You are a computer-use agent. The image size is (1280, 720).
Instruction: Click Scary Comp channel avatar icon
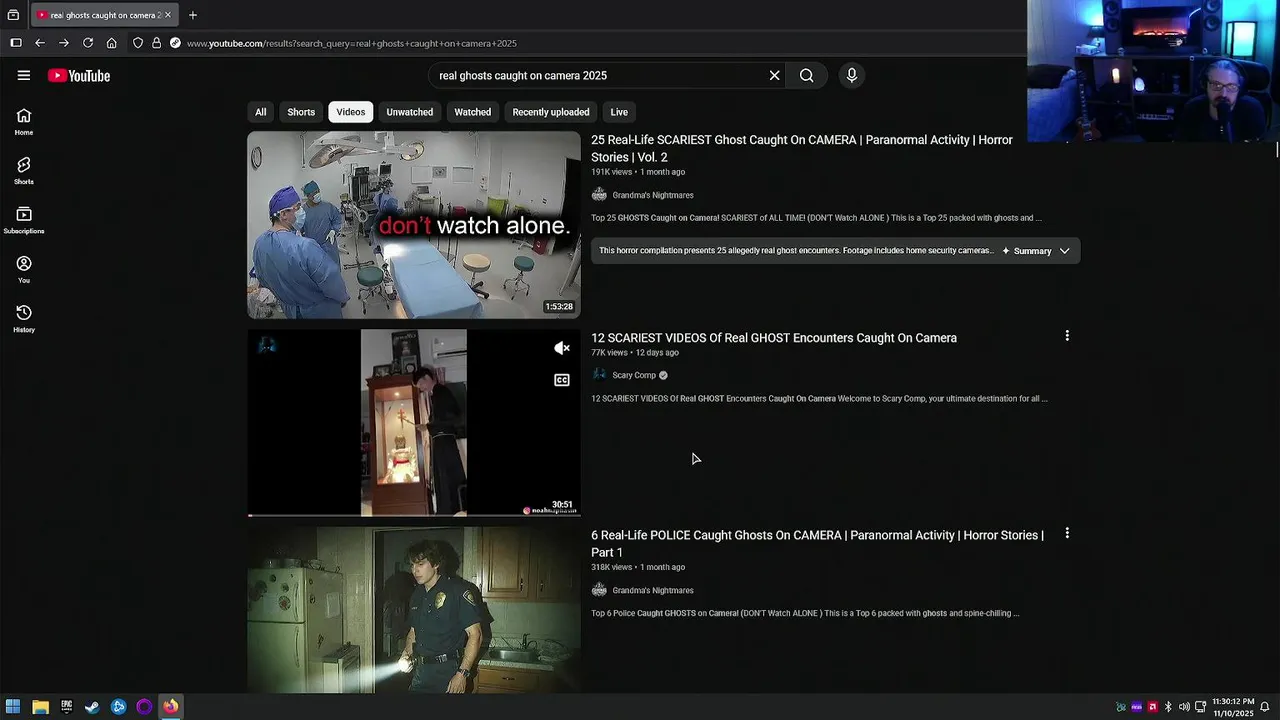[599, 375]
